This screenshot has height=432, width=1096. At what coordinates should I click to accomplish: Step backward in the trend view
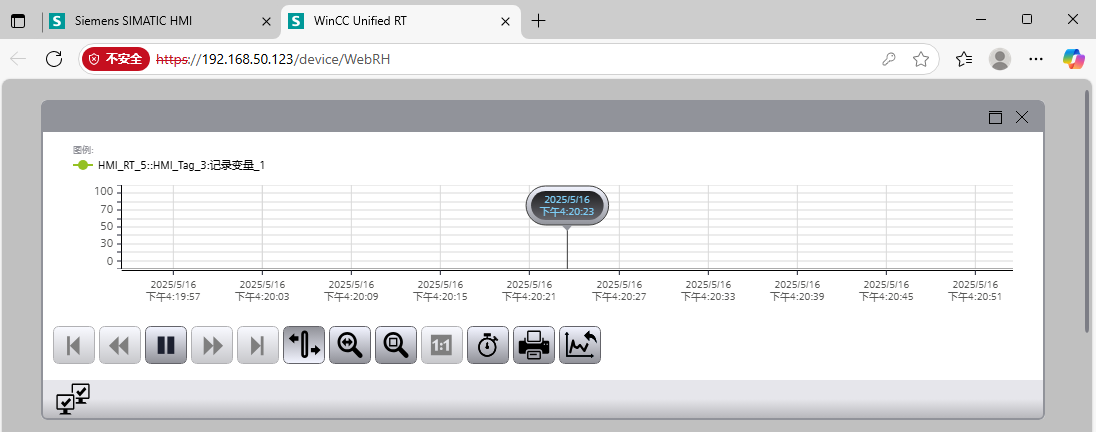[x=120, y=345]
